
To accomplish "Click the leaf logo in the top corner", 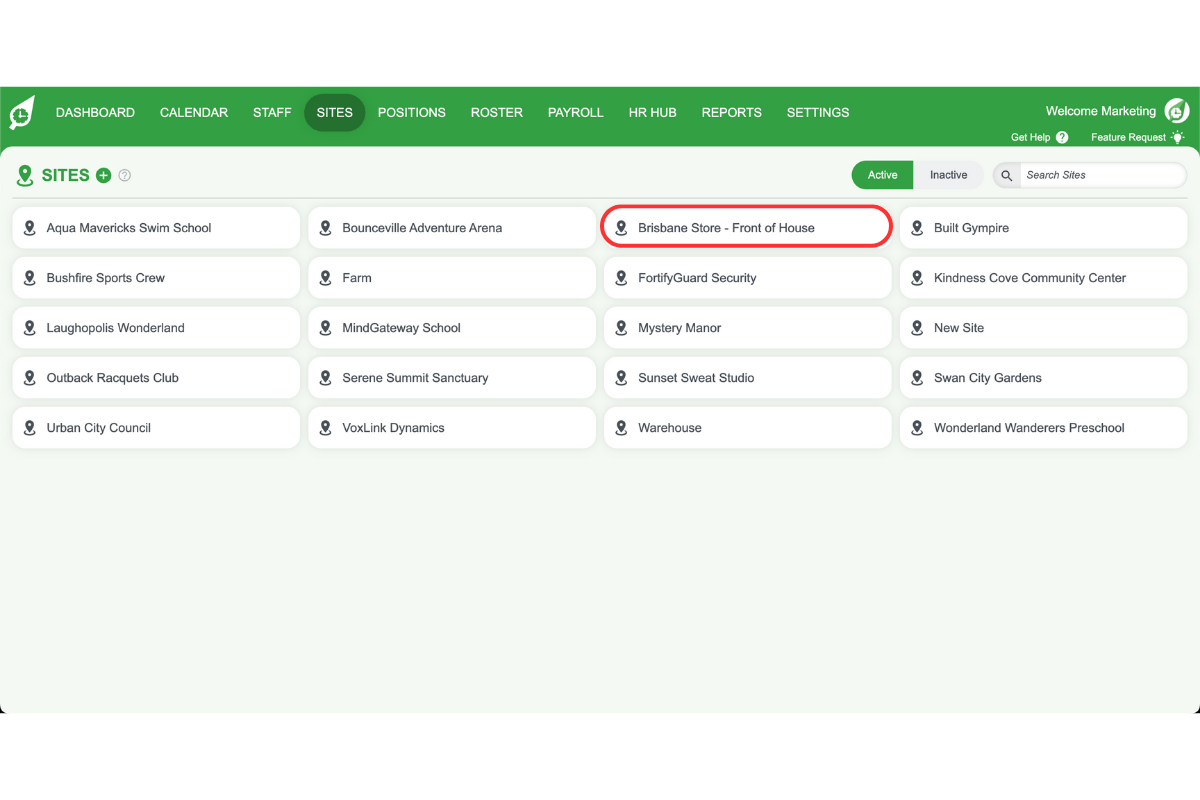I will click(x=20, y=112).
